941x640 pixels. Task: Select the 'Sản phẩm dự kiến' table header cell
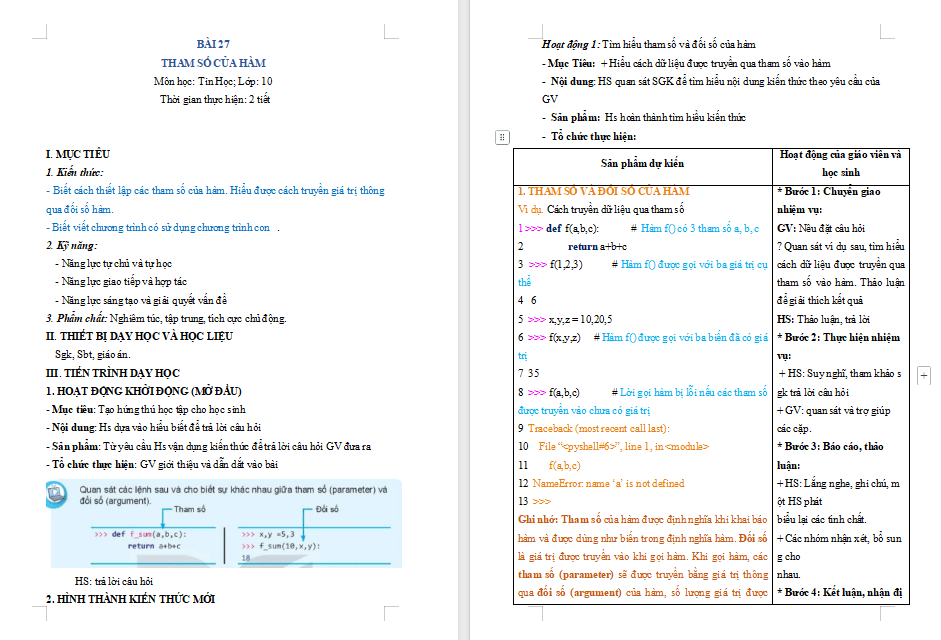coord(642,162)
